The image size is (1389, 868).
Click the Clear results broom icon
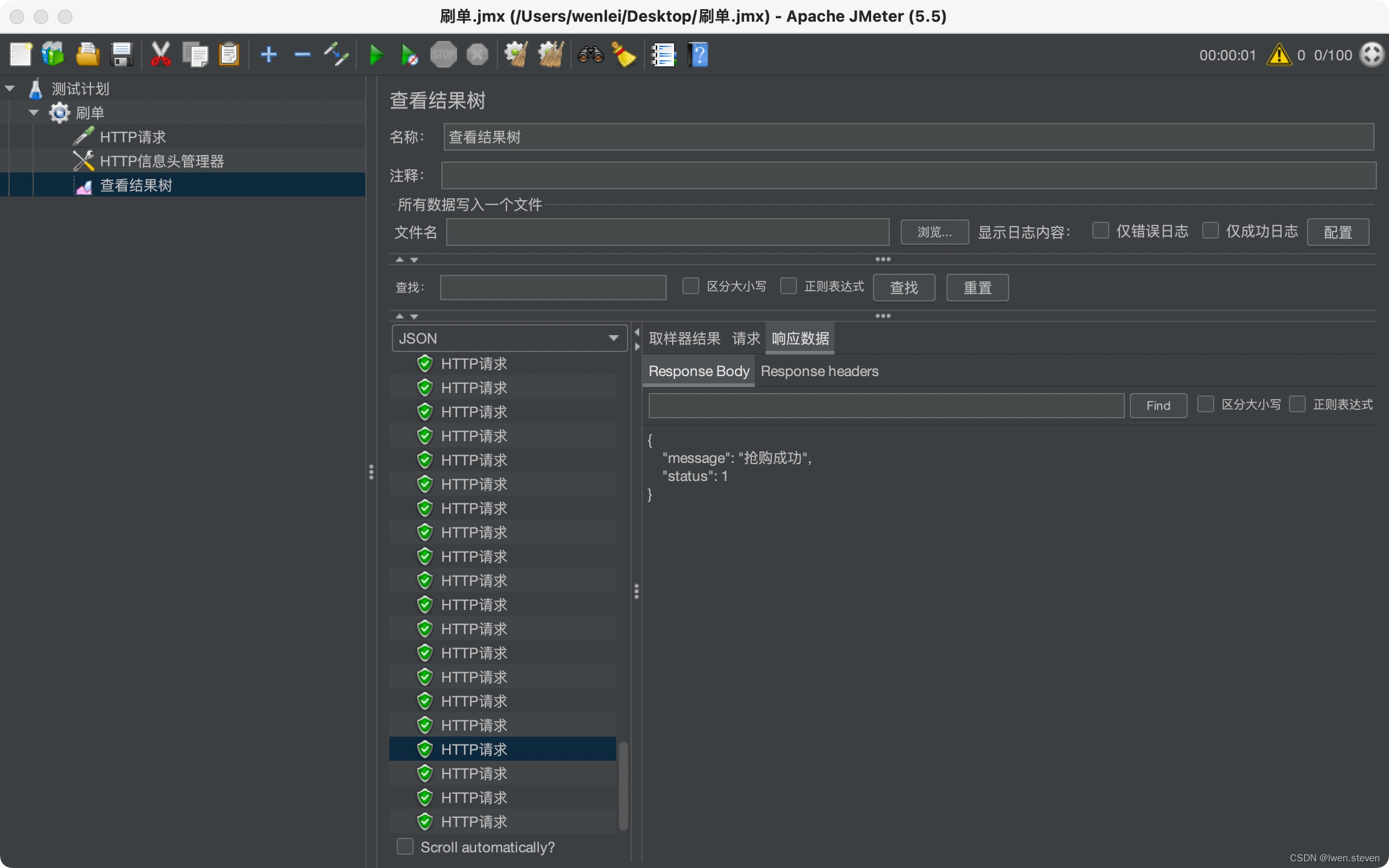pos(517,55)
